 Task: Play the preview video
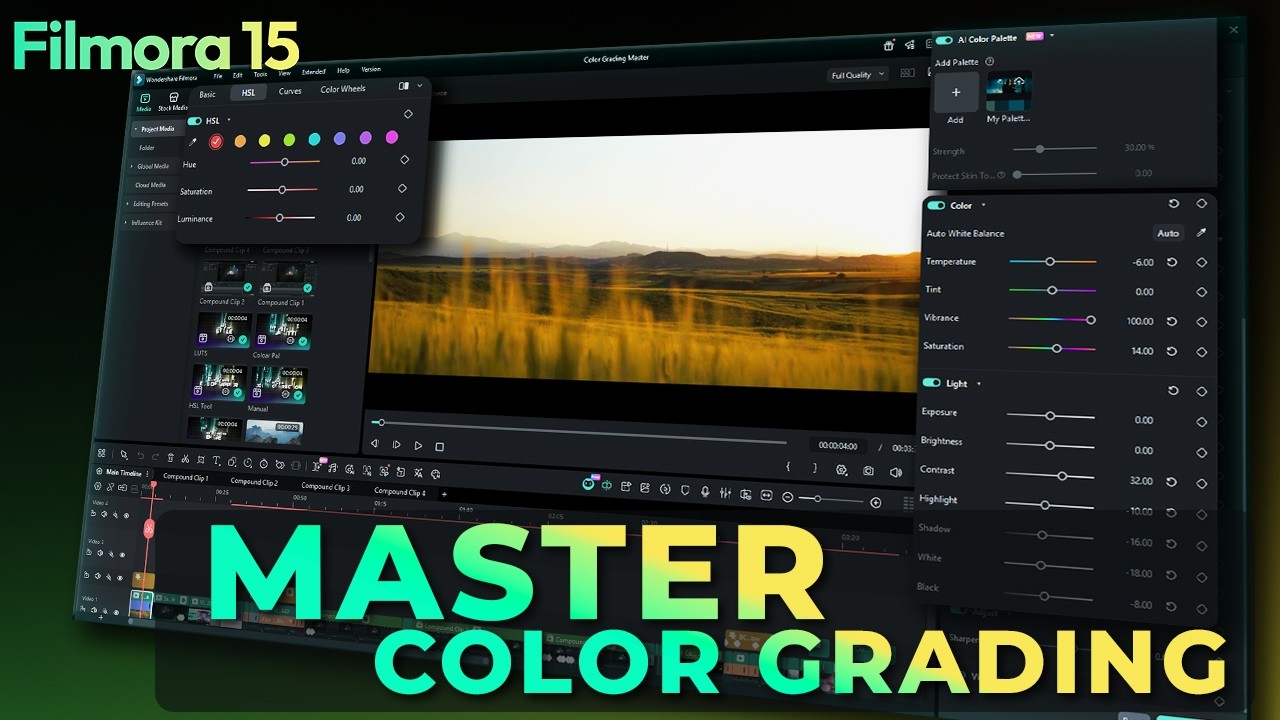coord(418,445)
